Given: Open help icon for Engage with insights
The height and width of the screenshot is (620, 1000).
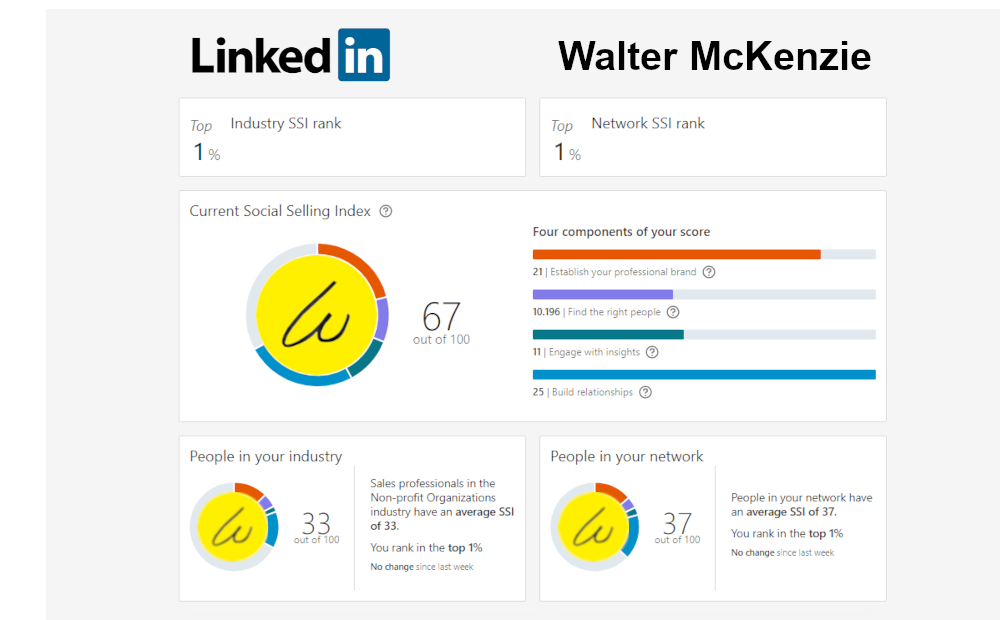Looking at the screenshot, I should point(652,352).
